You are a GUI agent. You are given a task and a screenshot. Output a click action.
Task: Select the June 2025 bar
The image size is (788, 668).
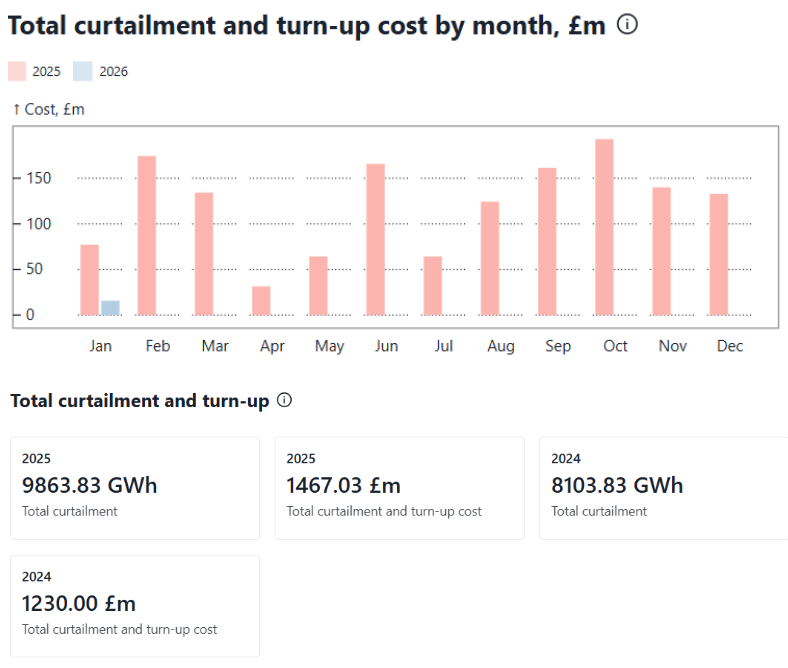[375, 239]
